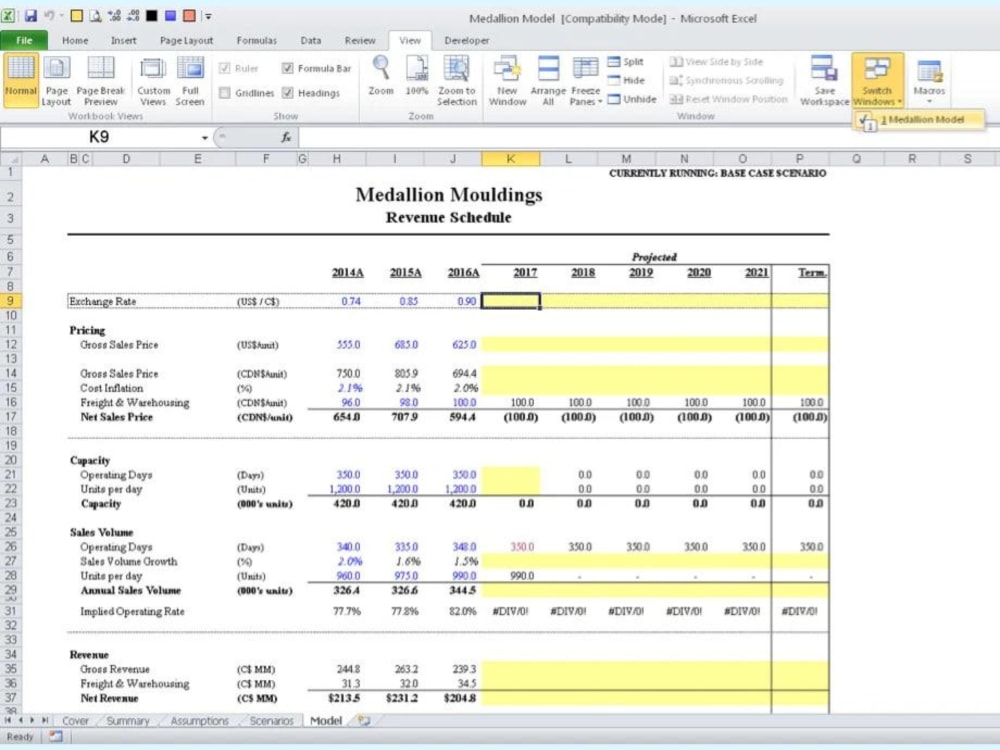This screenshot has height=750, width=1000.
Task: Open a New Window
Action: (507, 79)
